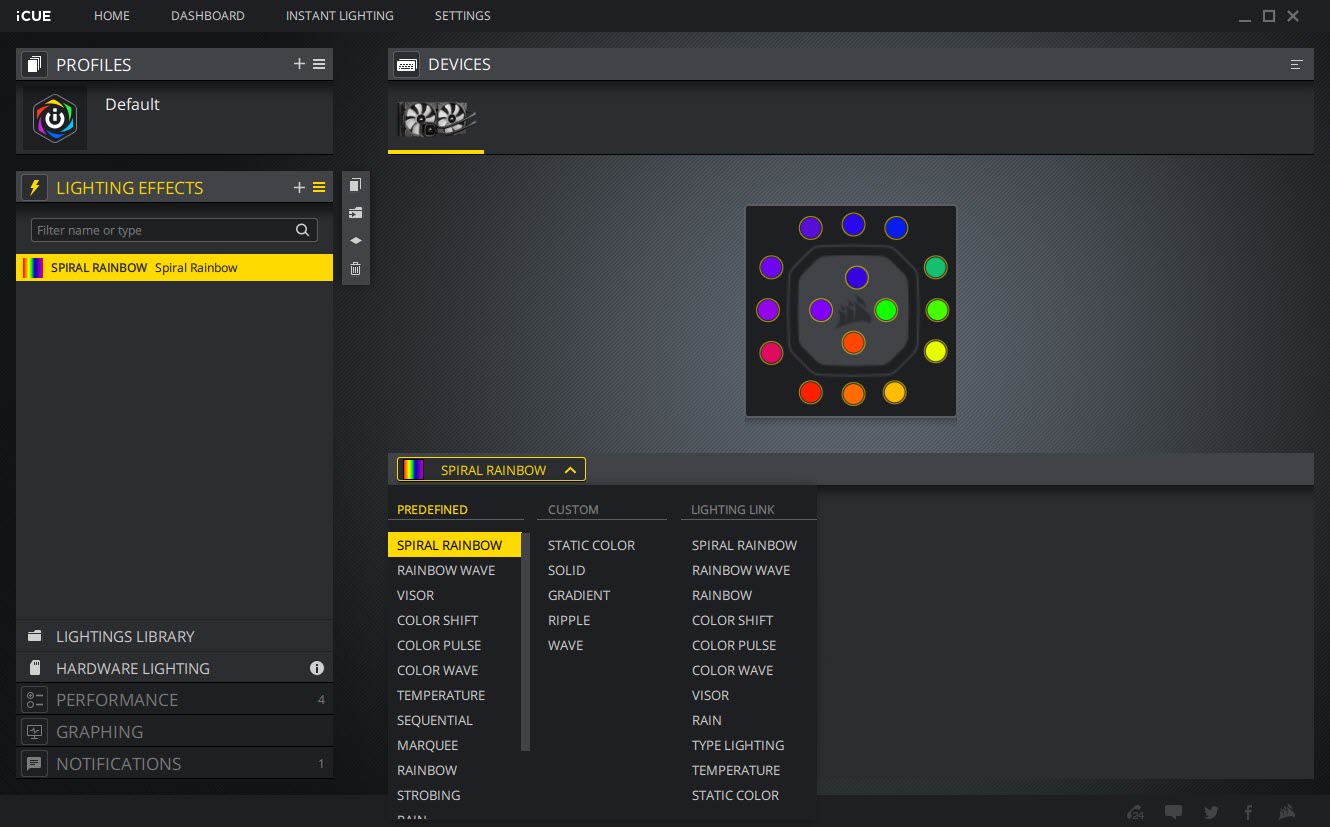The width and height of the screenshot is (1330, 827).
Task: Add a new profile with plus icon
Action: tap(299, 64)
